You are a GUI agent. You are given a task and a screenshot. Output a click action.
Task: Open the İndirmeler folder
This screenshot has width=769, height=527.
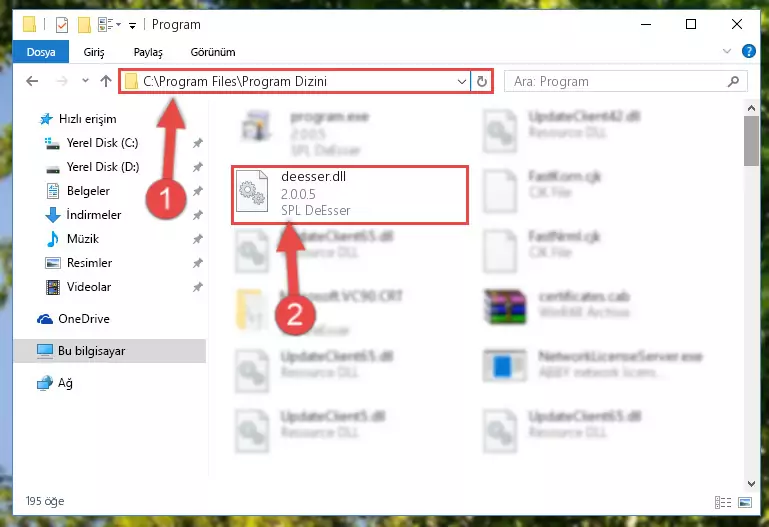(x=83, y=215)
